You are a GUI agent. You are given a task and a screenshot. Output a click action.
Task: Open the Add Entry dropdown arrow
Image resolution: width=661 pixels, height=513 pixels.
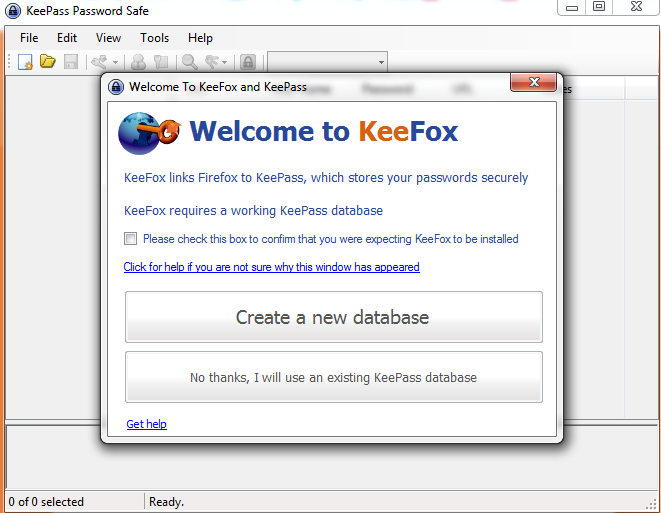point(116,63)
